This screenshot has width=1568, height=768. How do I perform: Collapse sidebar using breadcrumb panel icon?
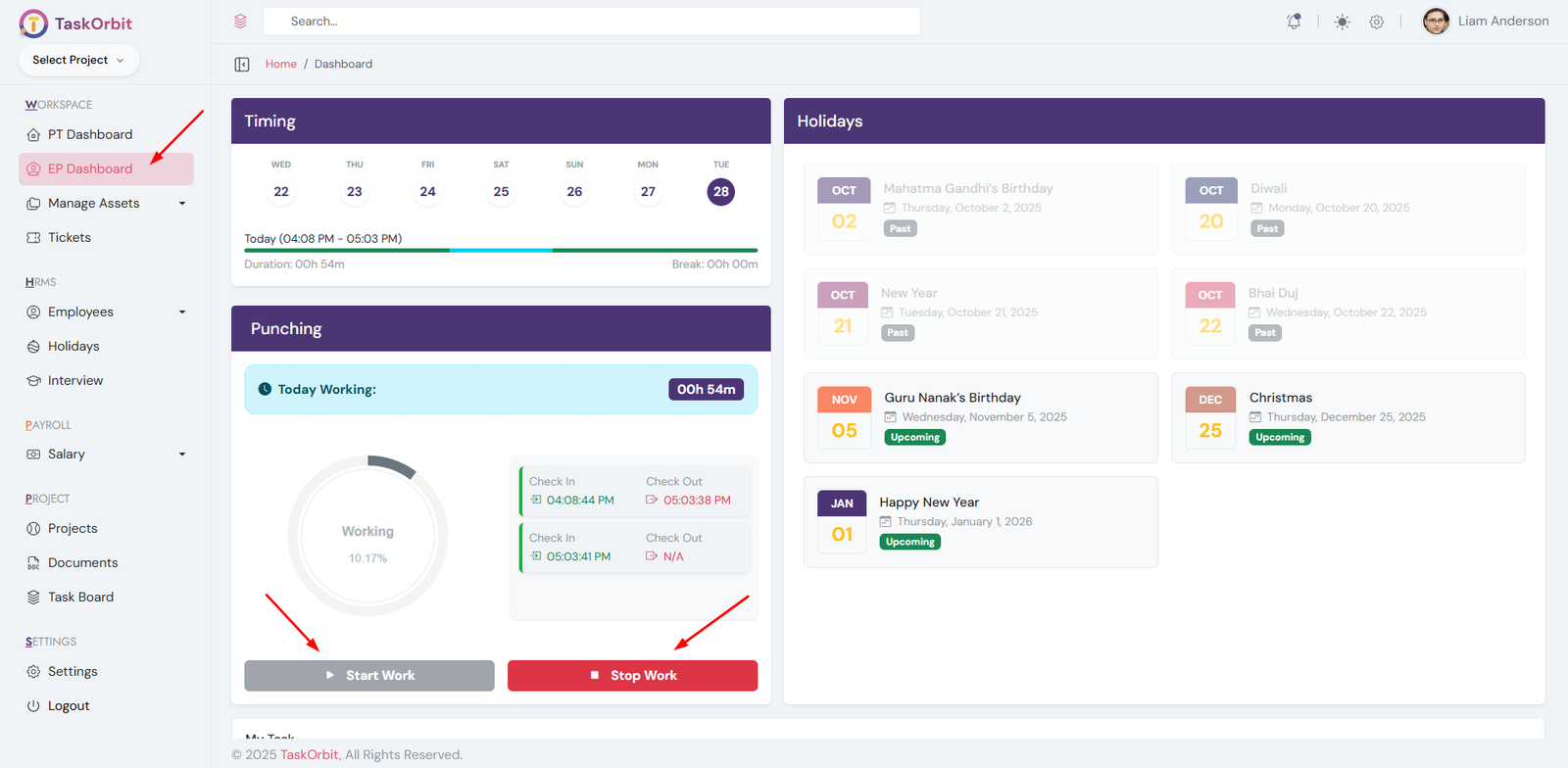[242, 65]
